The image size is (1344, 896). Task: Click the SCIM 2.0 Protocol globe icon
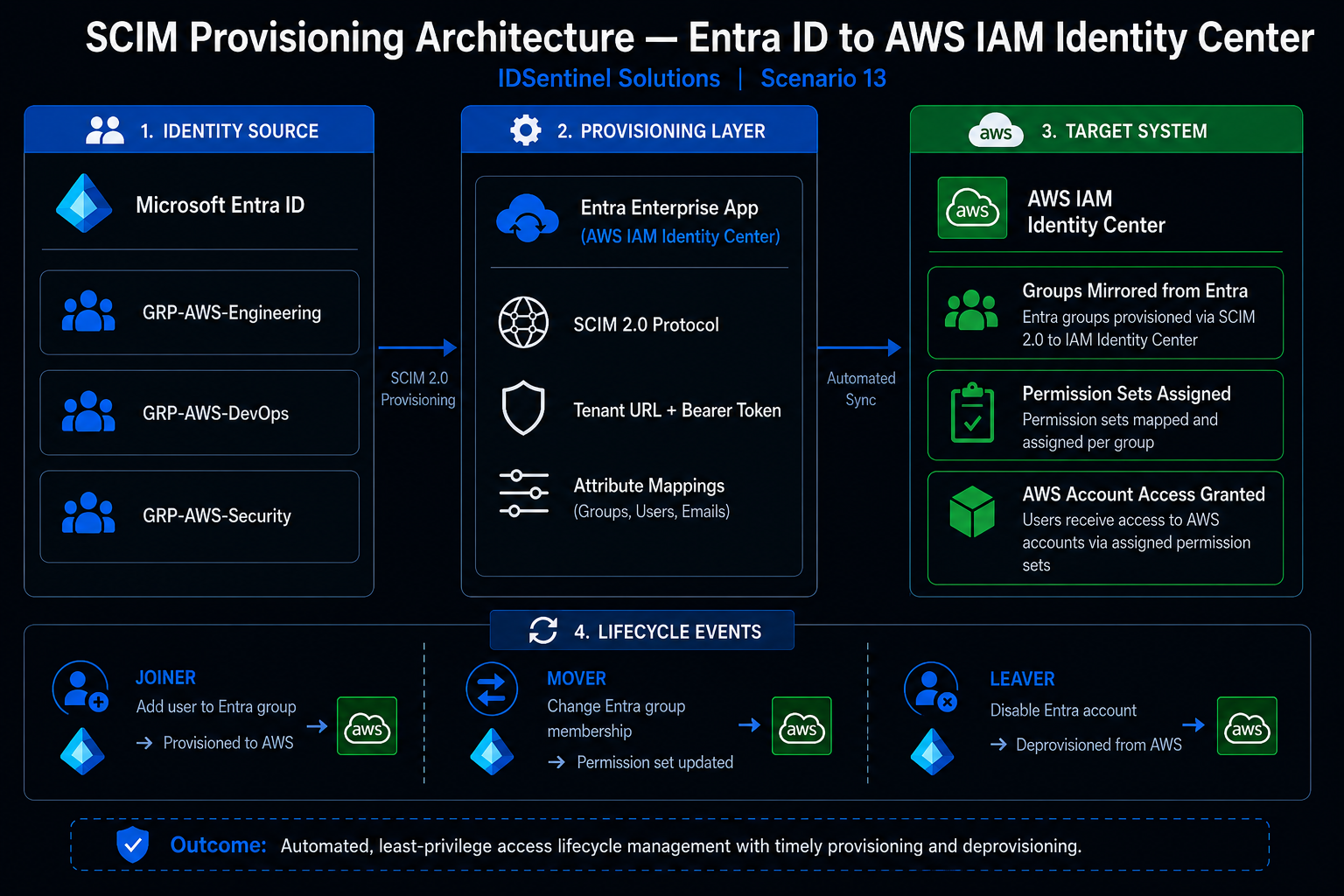click(523, 322)
